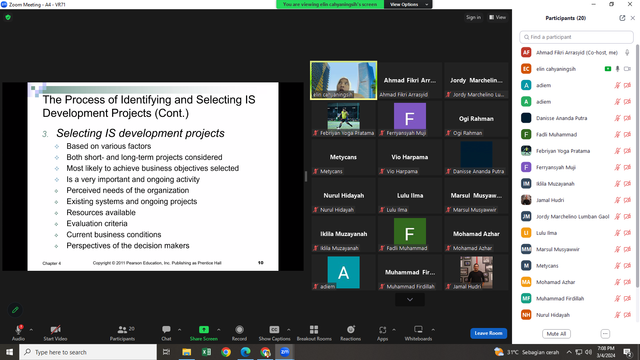Open the notification center icon
Viewport: 640px width, 360px height.
(627, 352)
